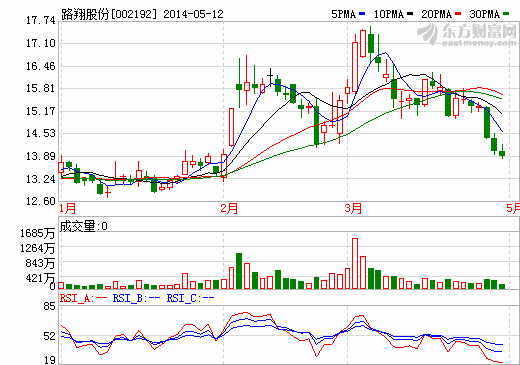The width and height of the screenshot is (520, 365).
Task: Click the red 20PMA color marker
Action: pyautogui.click(x=458, y=14)
